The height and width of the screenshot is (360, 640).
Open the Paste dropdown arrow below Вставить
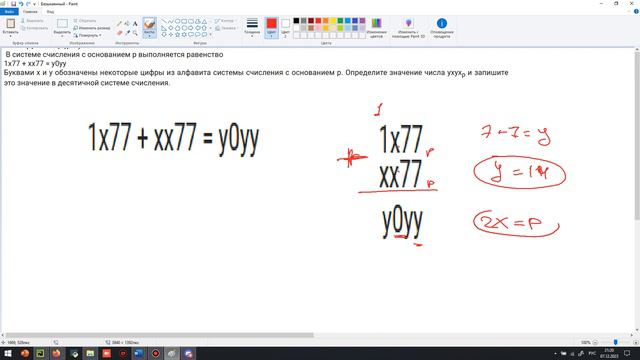pos(10,36)
